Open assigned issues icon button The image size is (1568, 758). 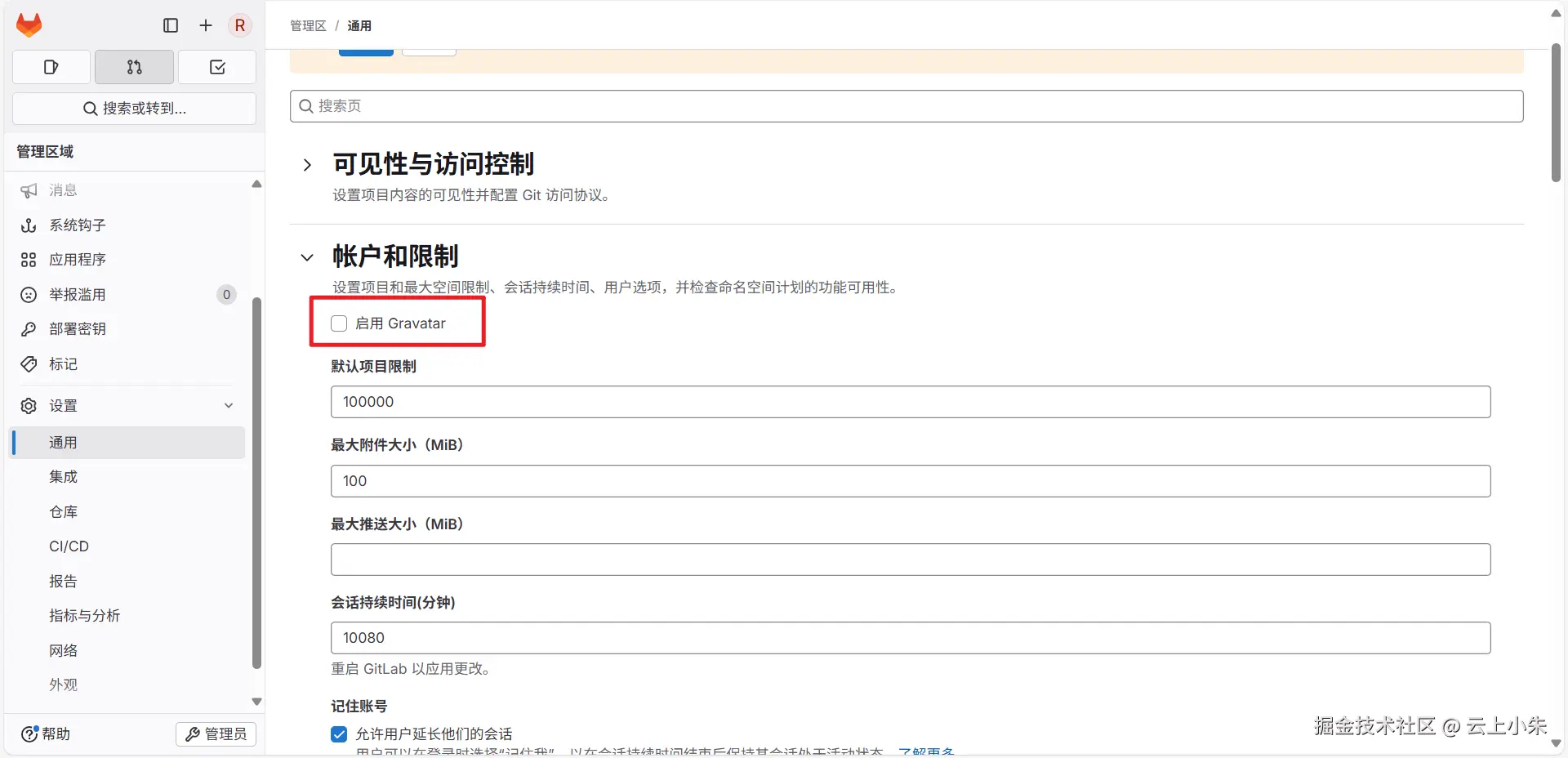point(51,67)
